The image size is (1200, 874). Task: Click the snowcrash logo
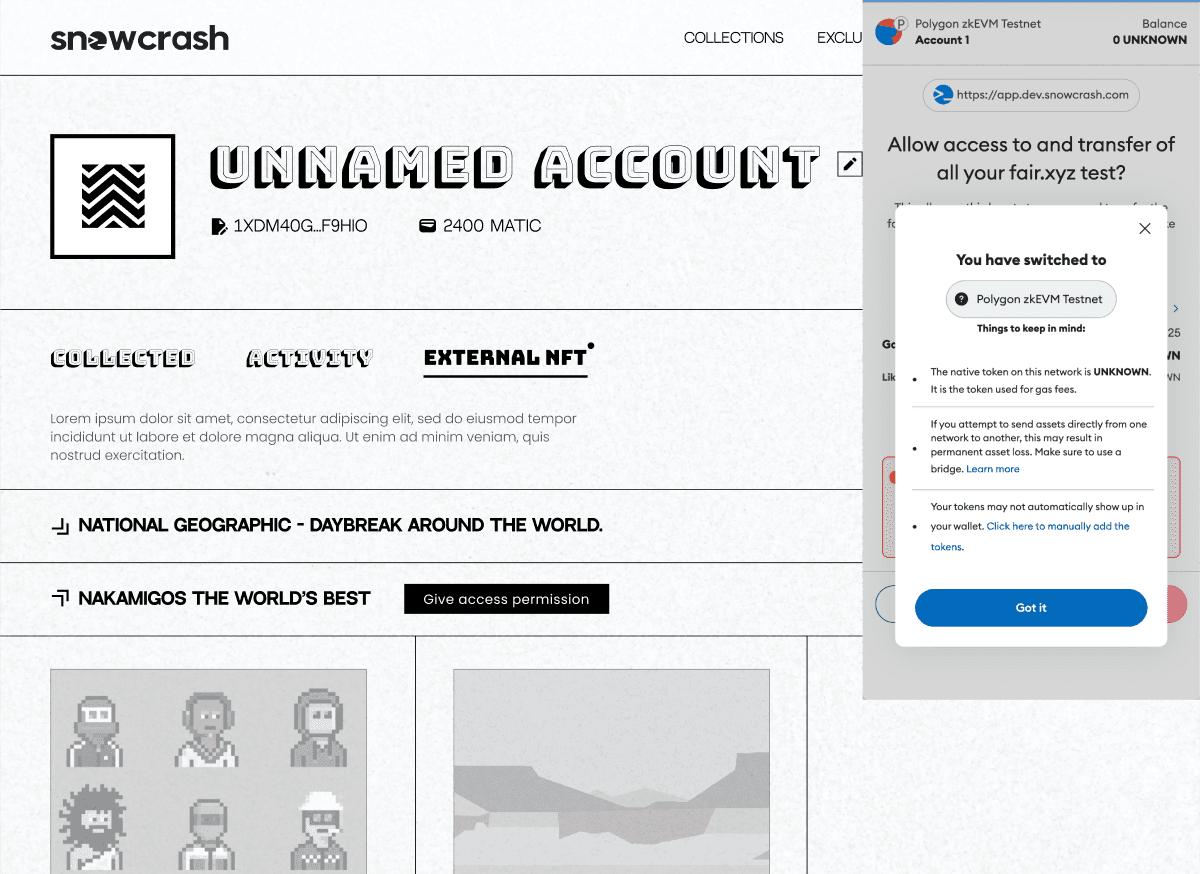[x=140, y=39]
